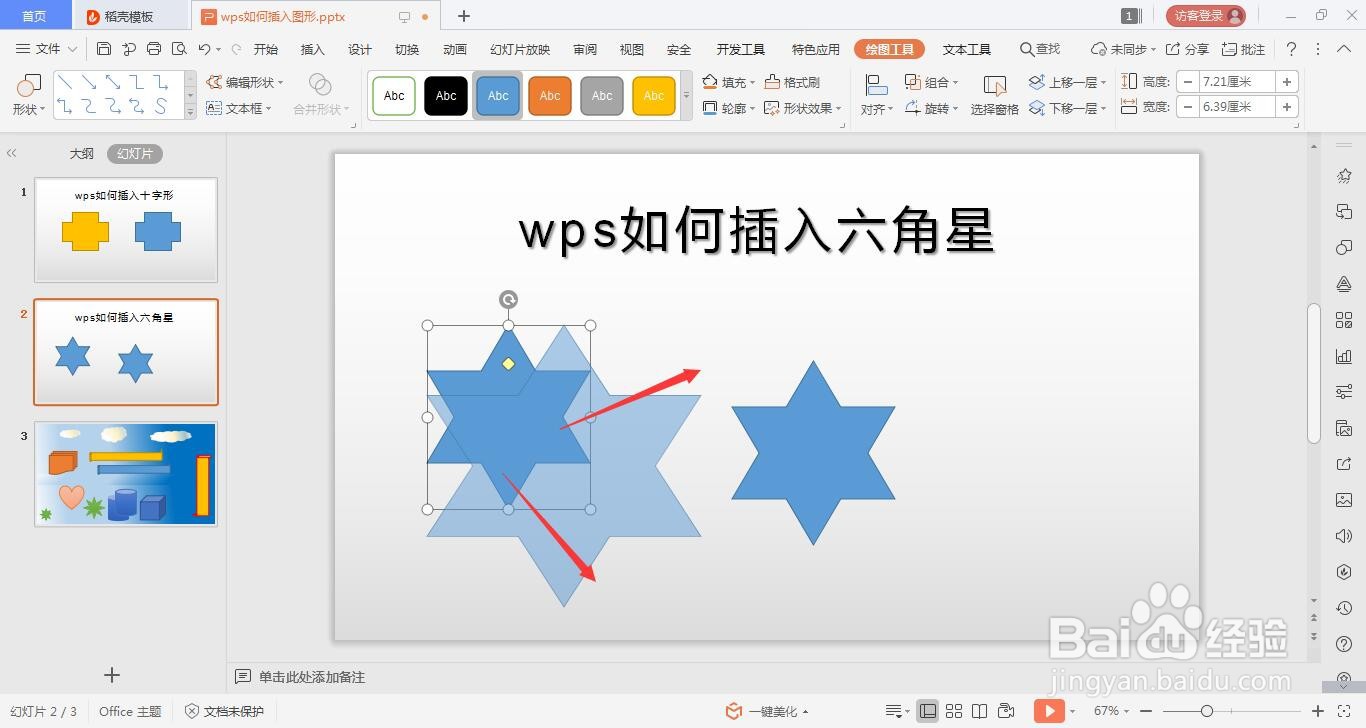Switch to reading view in status bar
Image resolution: width=1366 pixels, height=728 pixels.
click(x=980, y=711)
